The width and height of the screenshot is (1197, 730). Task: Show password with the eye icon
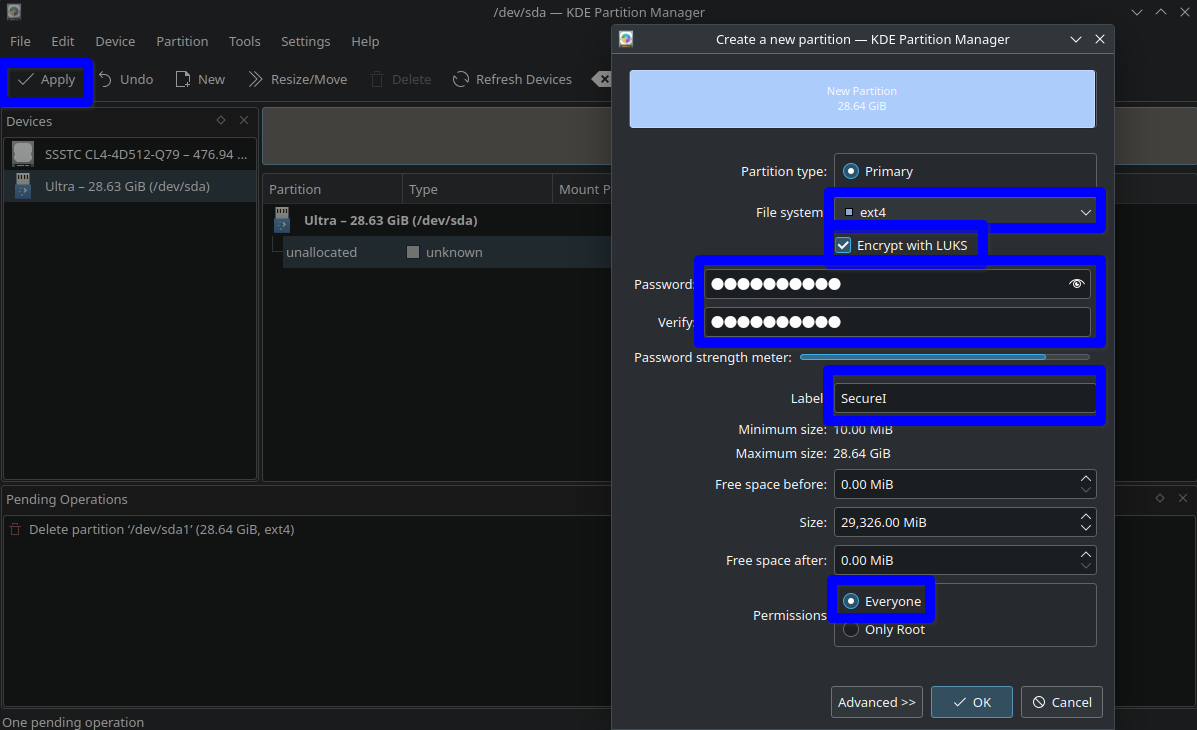1076,284
